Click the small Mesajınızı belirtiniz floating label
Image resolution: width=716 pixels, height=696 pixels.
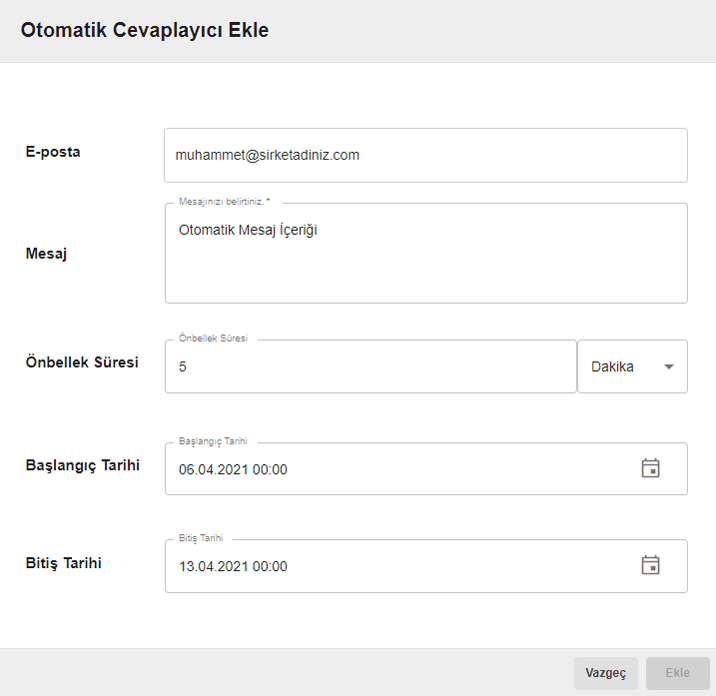[224, 201]
